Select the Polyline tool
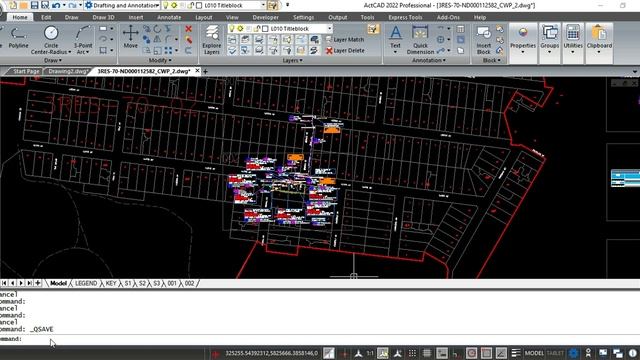This screenshot has width=640, height=360. 18,38
